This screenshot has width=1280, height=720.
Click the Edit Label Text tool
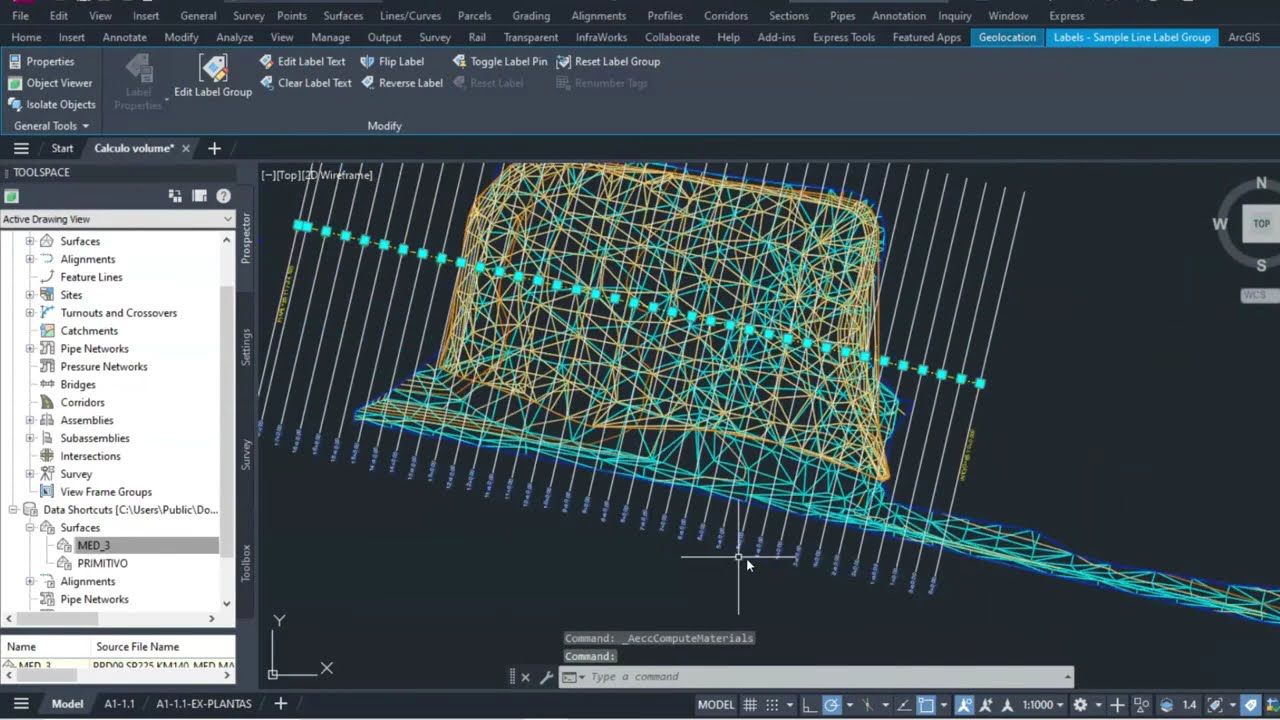[302, 61]
